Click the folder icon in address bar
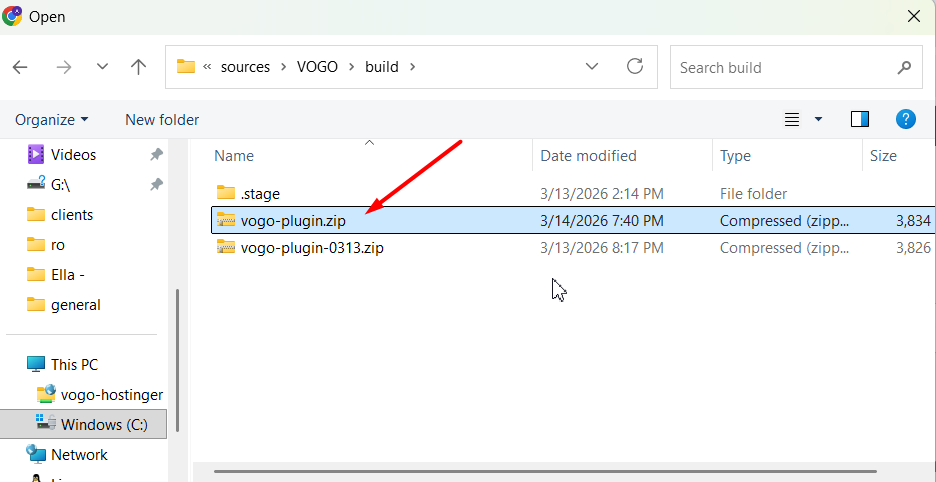 point(186,66)
